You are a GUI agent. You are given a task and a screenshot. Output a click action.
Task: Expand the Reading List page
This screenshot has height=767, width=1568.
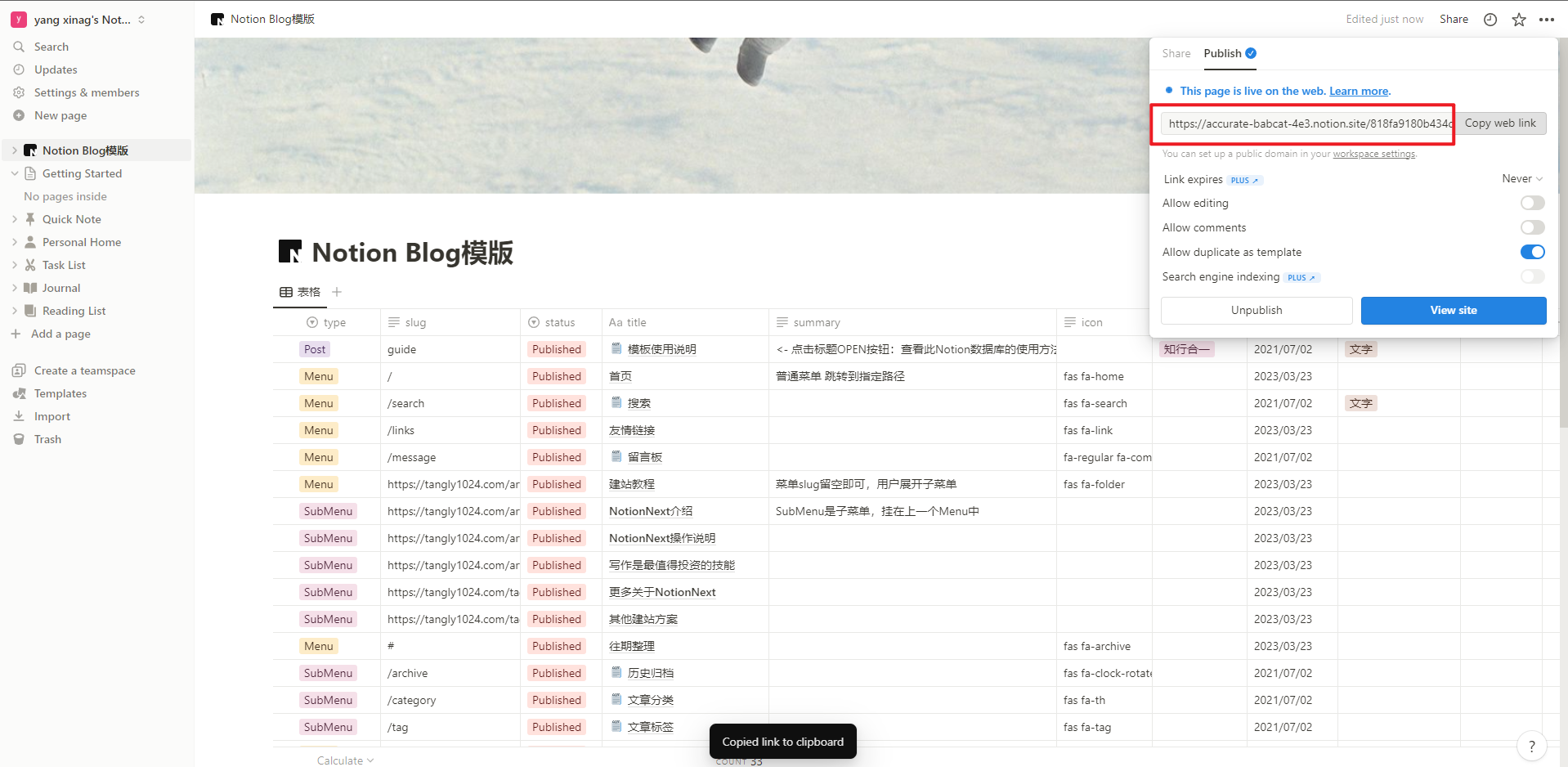click(15, 311)
